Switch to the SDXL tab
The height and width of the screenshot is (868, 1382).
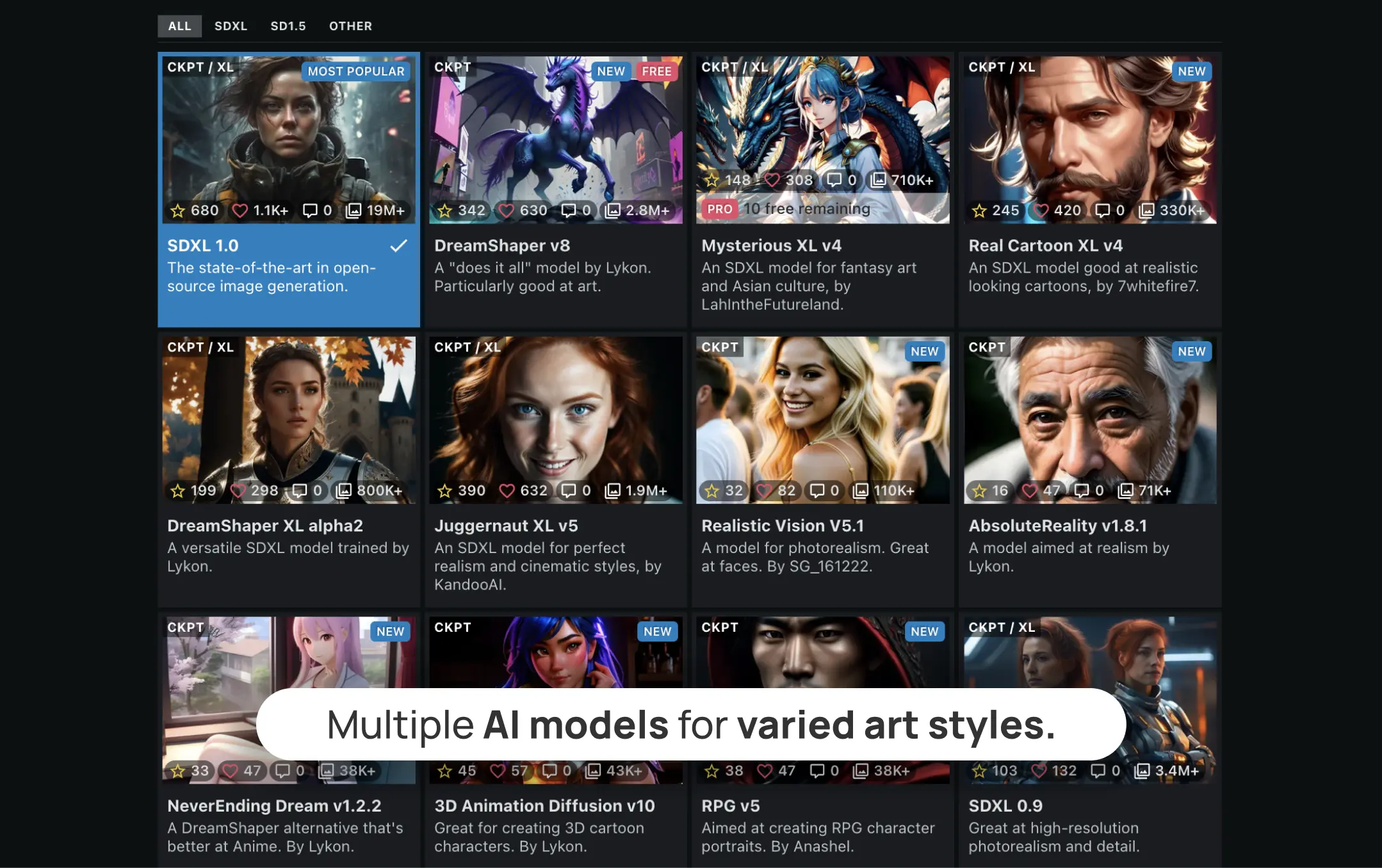(x=231, y=26)
